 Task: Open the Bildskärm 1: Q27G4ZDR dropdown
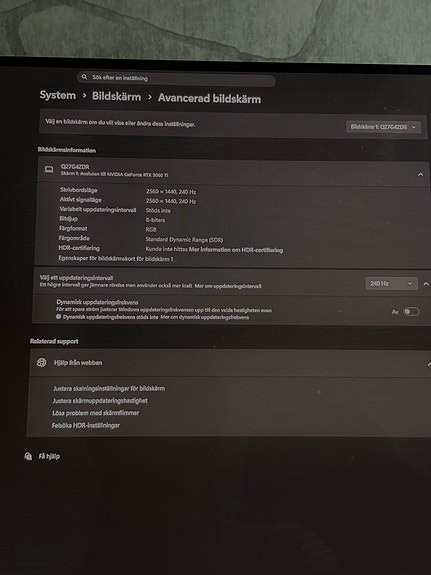pyautogui.click(x=383, y=127)
